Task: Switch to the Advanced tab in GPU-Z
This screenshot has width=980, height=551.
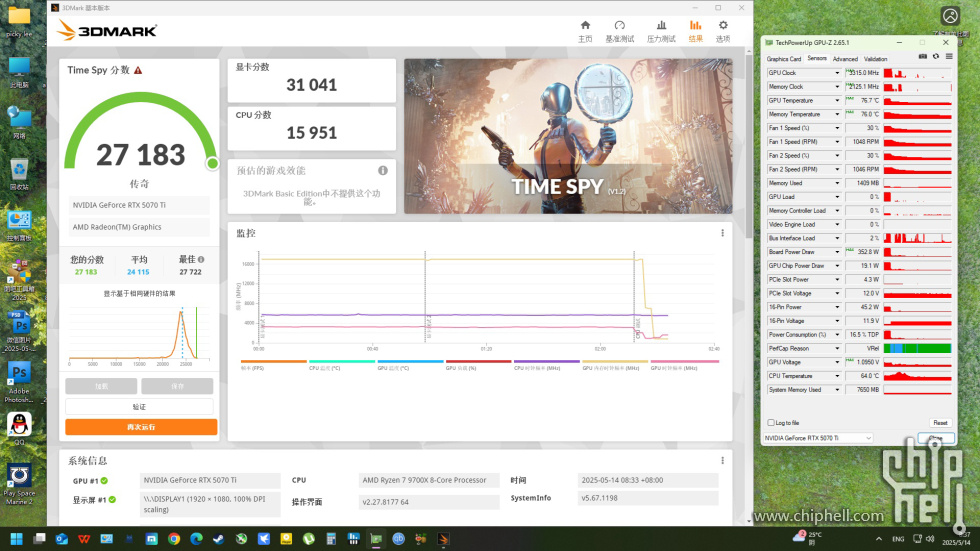Action: tap(845, 59)
